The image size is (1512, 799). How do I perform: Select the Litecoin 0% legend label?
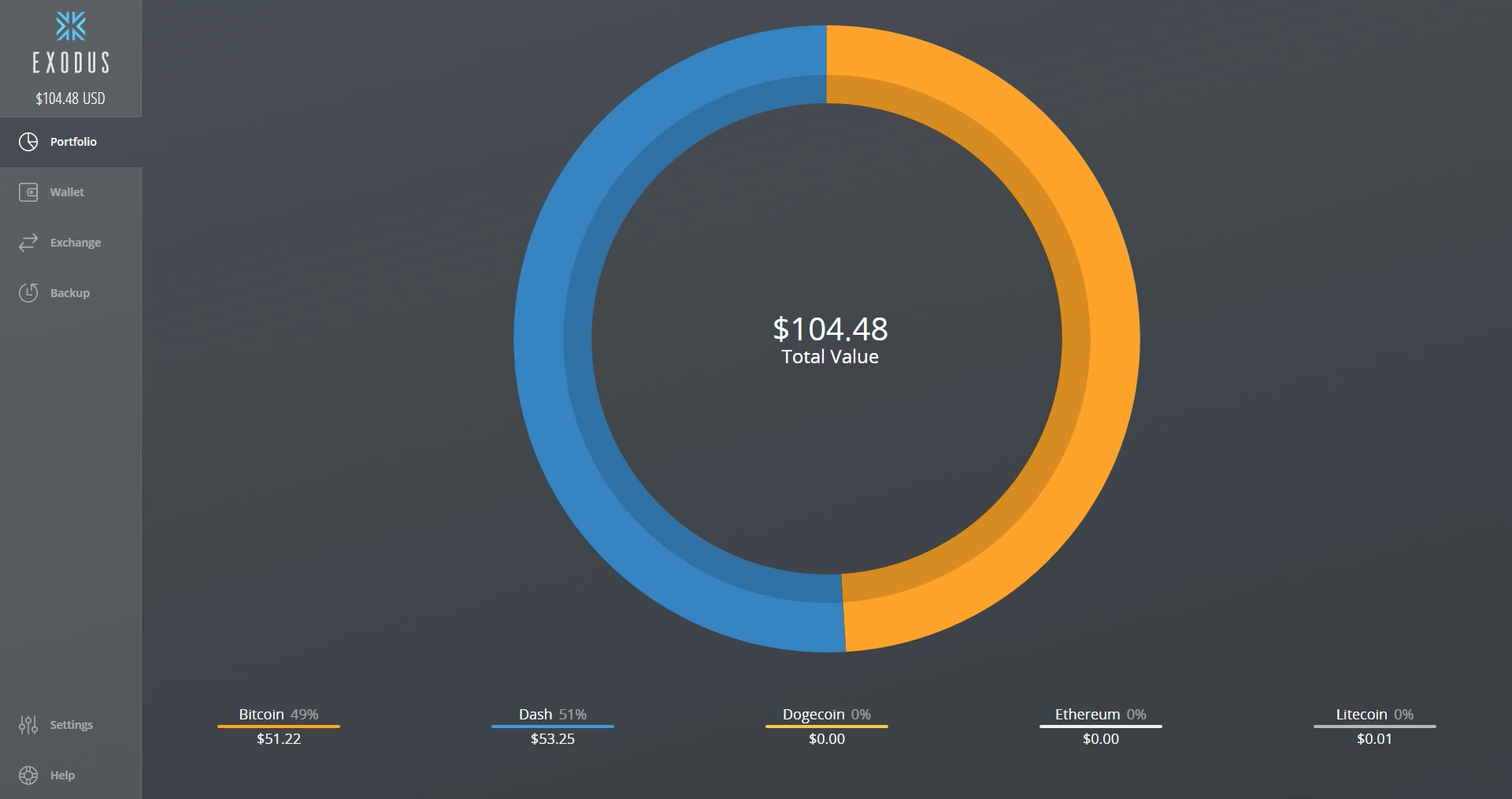coord(1375,715)
